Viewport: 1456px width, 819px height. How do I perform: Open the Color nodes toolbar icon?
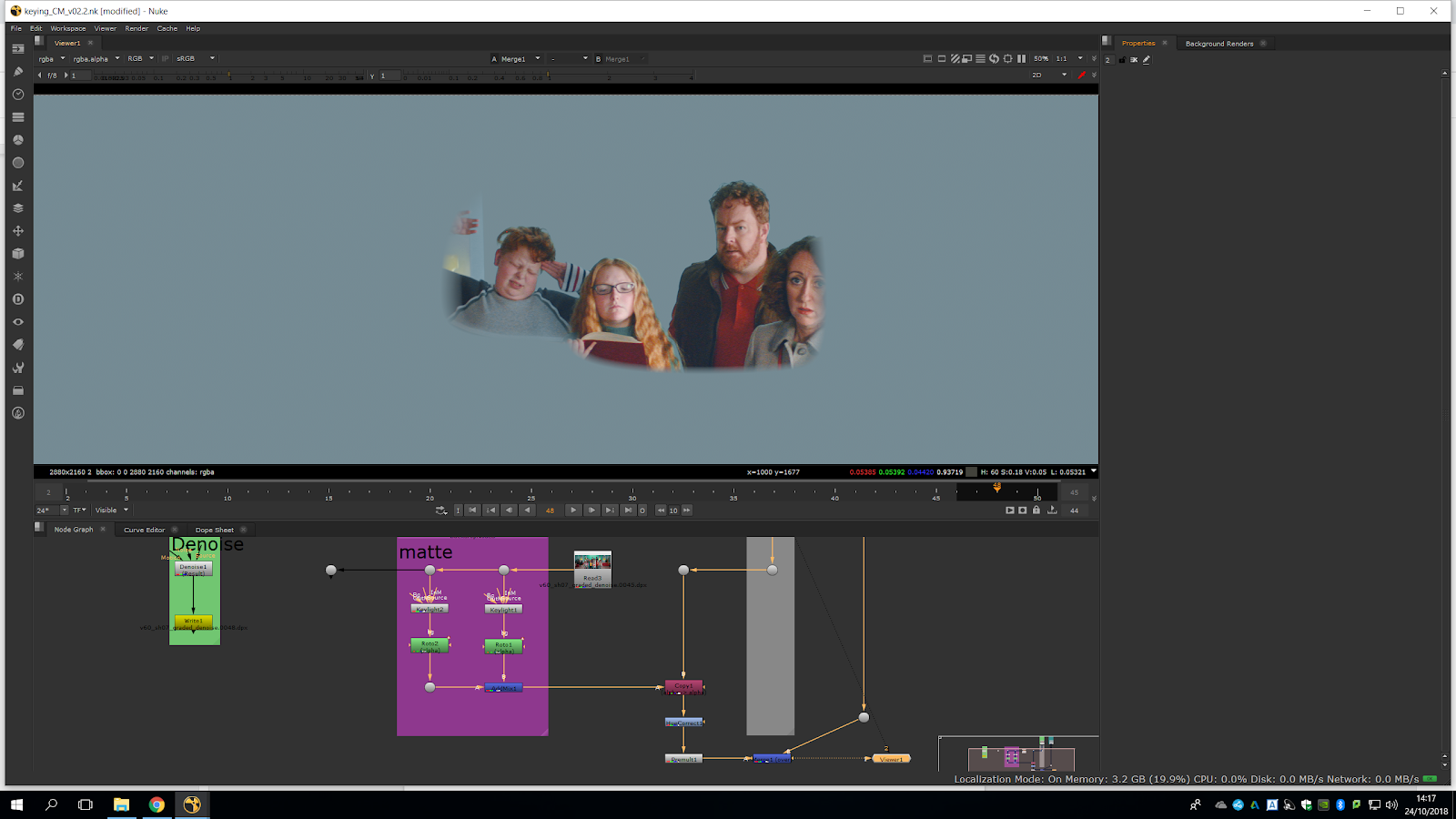(17, 140)
